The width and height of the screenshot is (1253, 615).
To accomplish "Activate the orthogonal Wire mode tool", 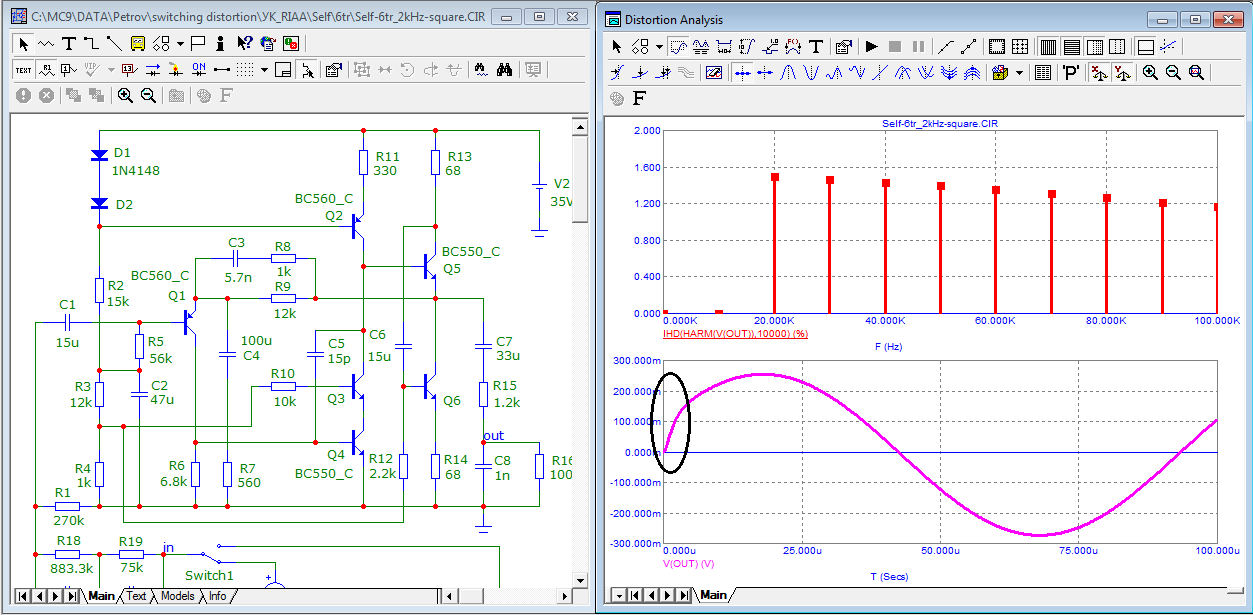I will tap(91, 43).
